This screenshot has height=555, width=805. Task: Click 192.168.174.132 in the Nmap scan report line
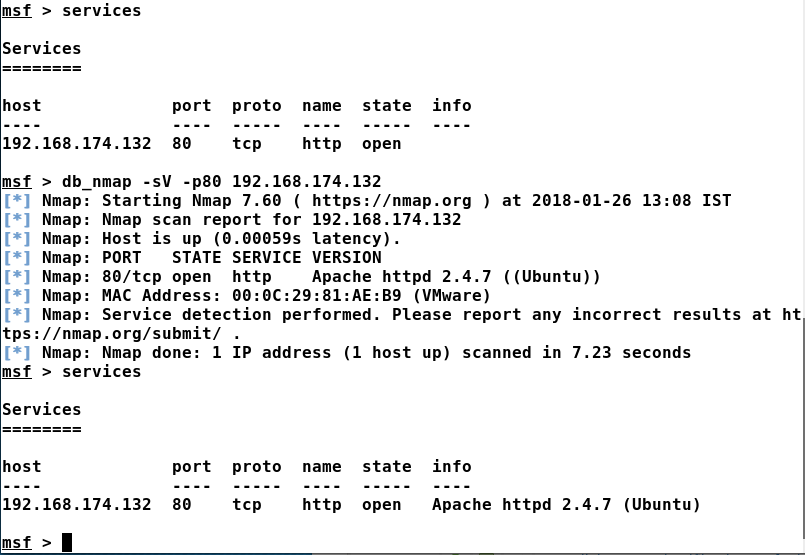coord(387,219)
